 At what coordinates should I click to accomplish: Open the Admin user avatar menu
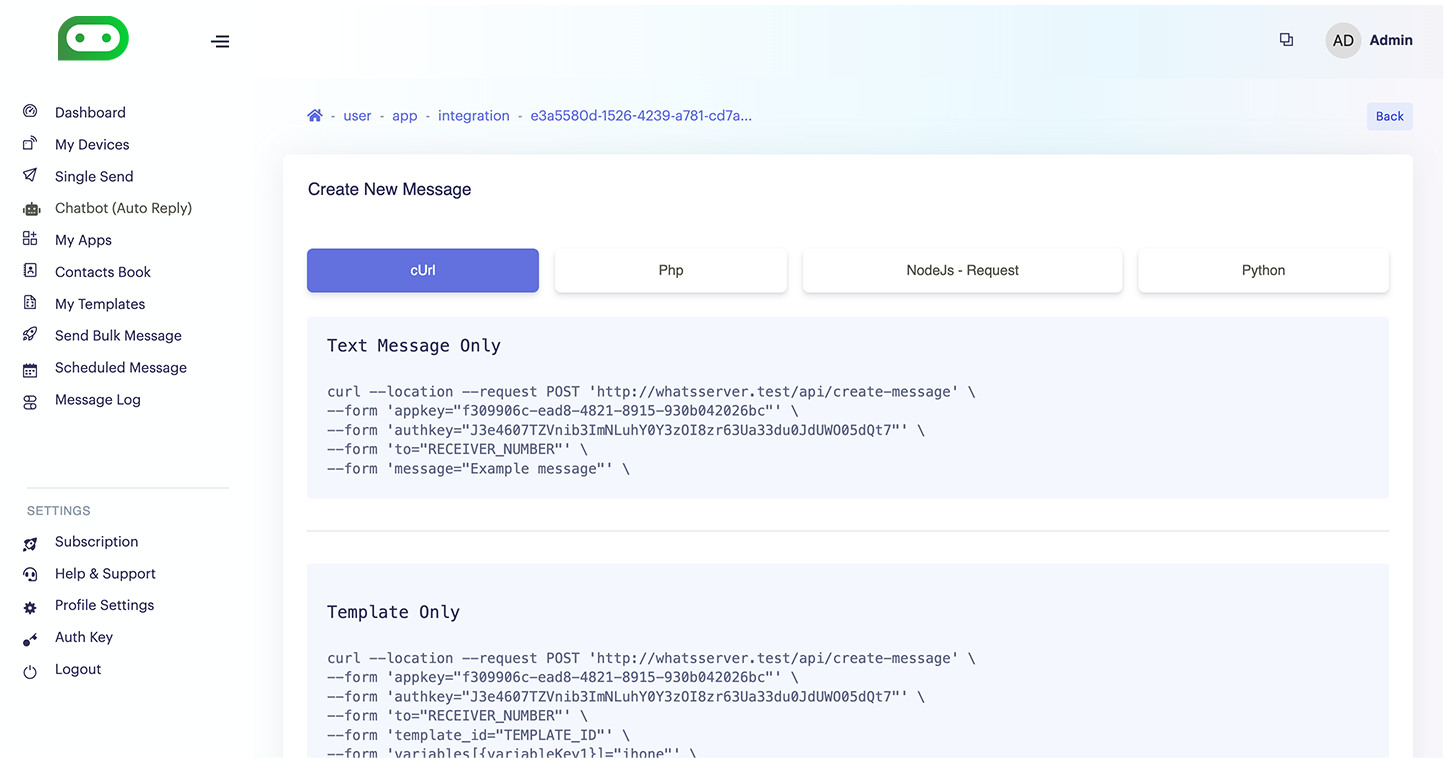(x=1343, y=41)
